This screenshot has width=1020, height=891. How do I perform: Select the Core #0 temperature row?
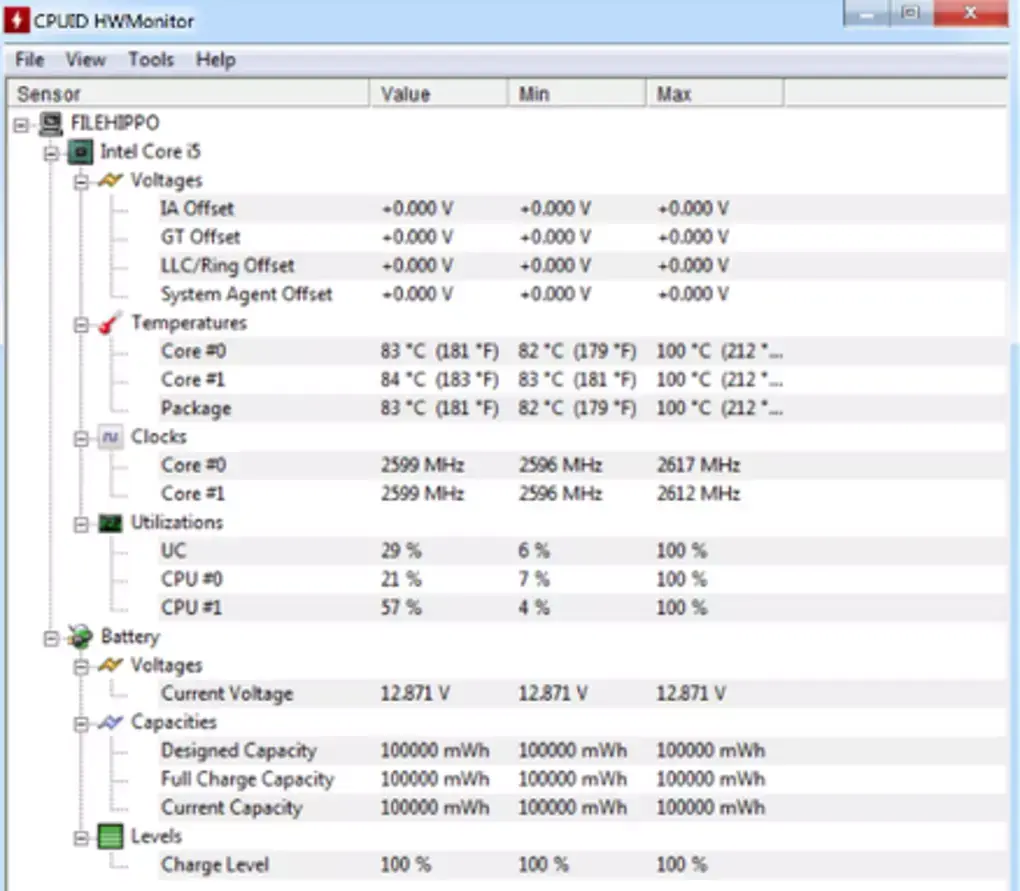pyautogui.click(x=582, y=351)
